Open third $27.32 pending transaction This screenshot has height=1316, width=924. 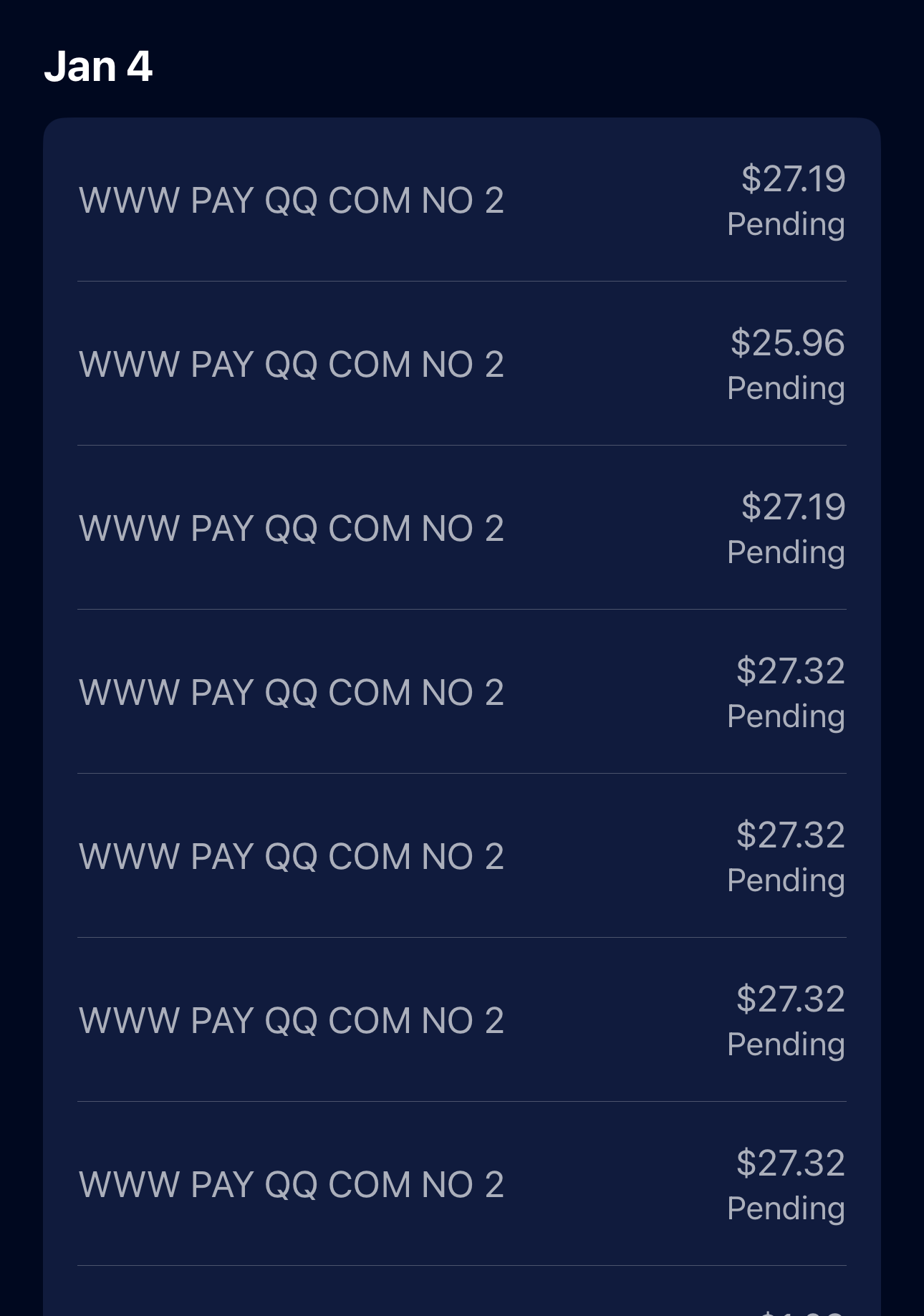click(462, 1019)
